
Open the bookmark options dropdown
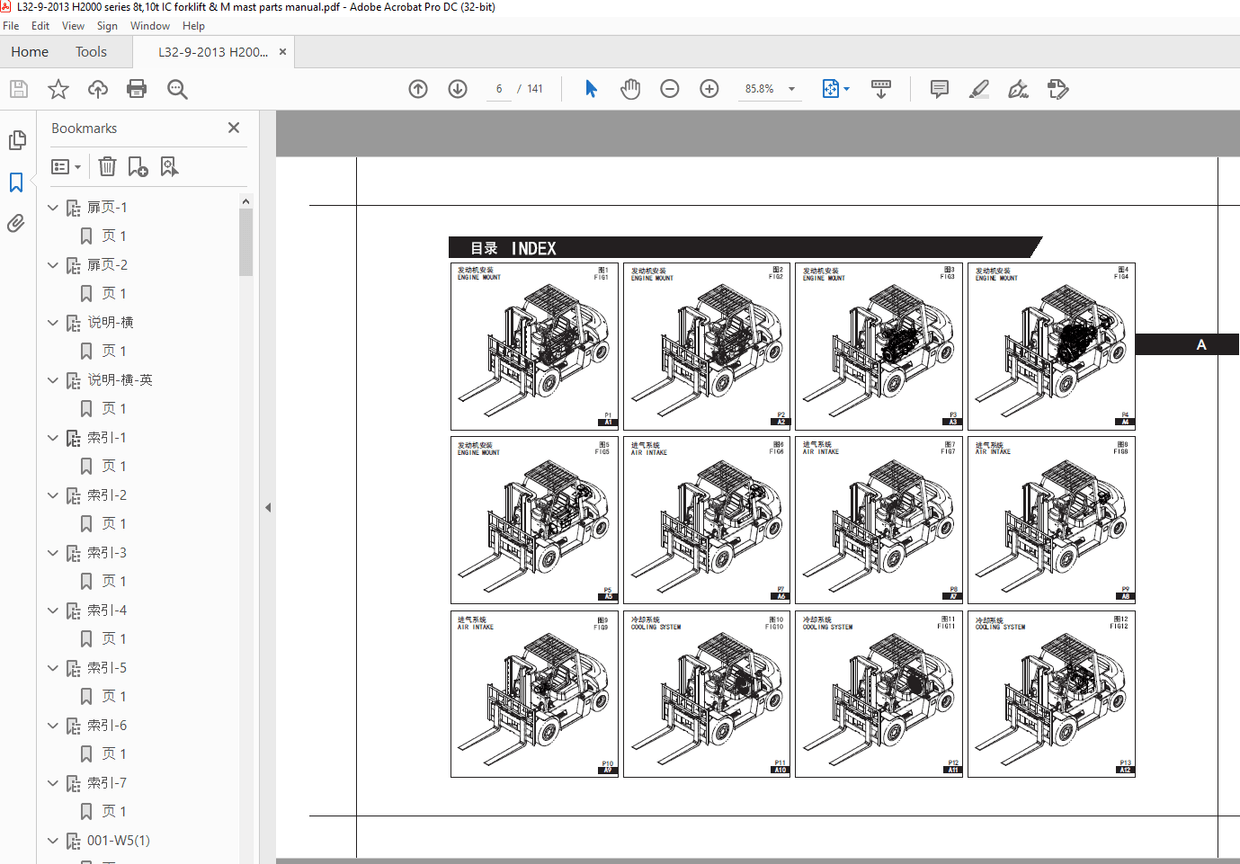pyautogui.click(x=65, y=166)
